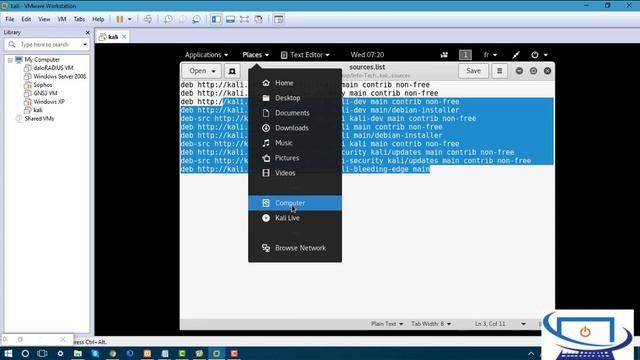Open the Tabs menu in VMware
640x360 pixels.
79,19
